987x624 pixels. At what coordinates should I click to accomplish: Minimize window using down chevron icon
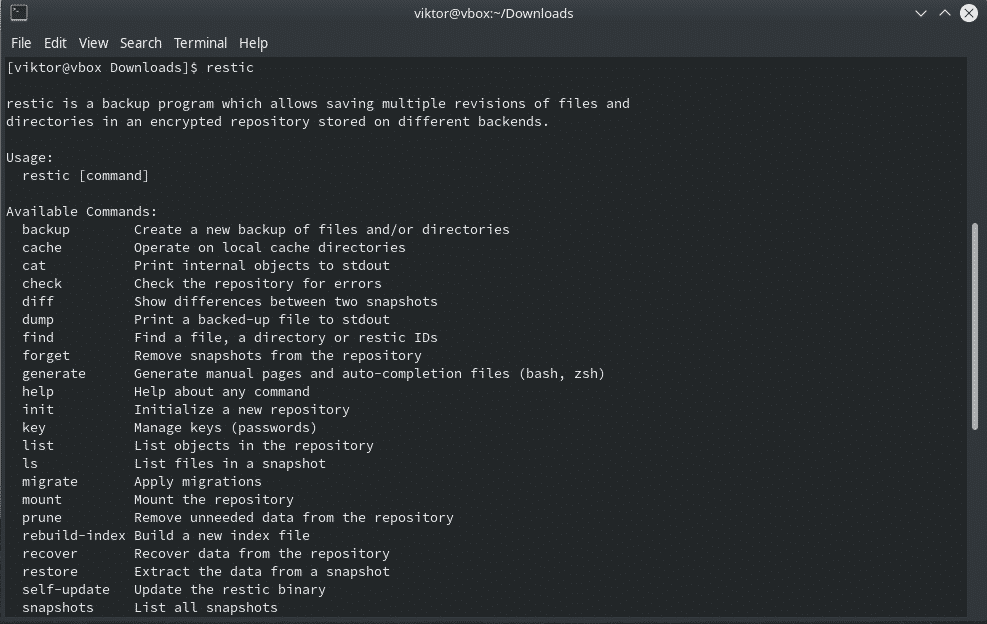click(x=920, y=13)
